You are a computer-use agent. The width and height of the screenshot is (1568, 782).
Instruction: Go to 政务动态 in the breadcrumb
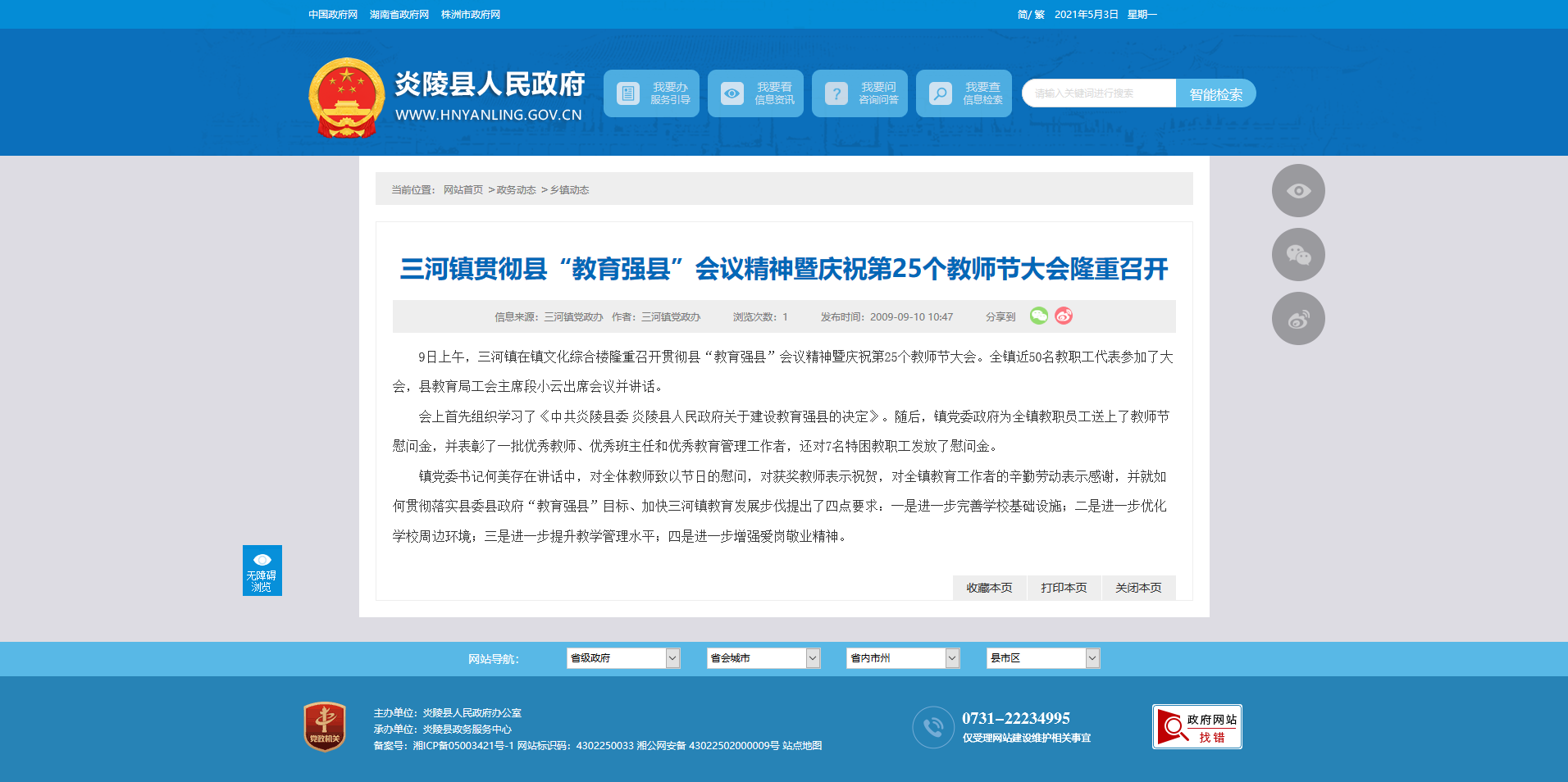pyautogui.click(x=516, y=190)
